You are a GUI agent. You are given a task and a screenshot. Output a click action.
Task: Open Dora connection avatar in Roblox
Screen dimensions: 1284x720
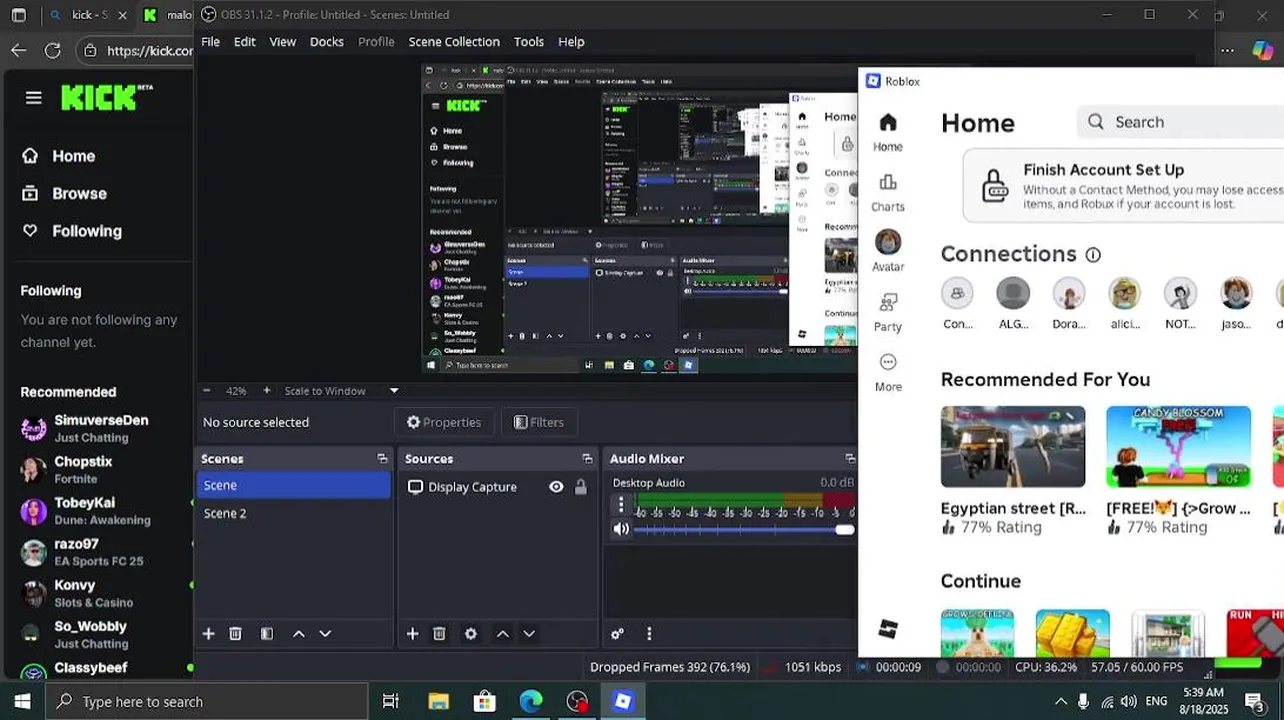(1069, 294)
